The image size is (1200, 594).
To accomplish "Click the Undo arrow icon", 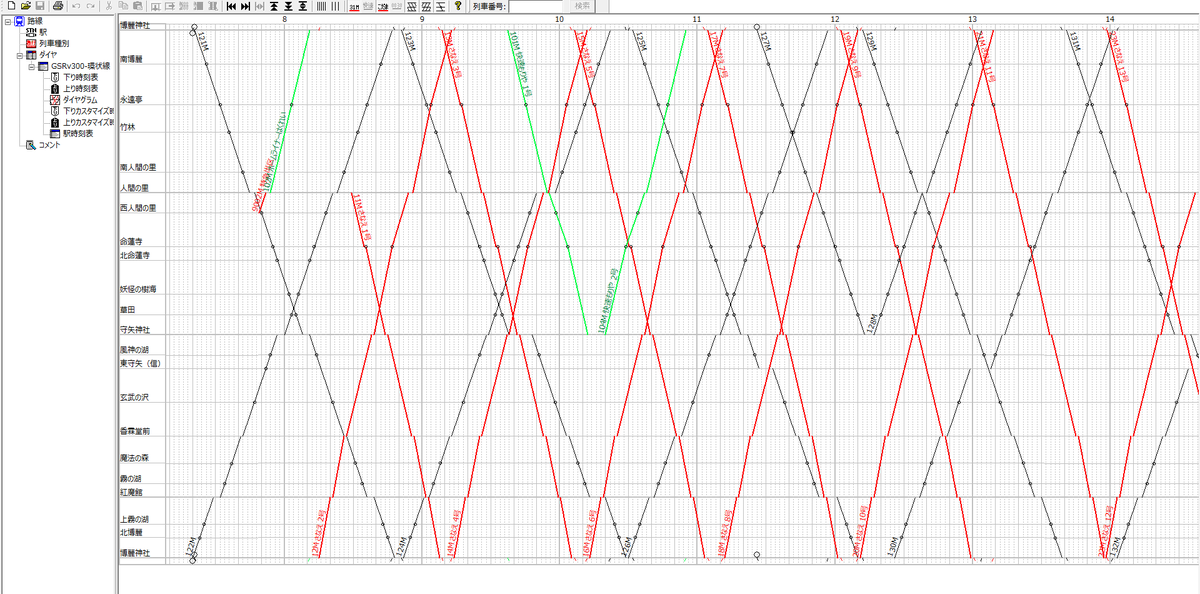I will pos(76,6).
